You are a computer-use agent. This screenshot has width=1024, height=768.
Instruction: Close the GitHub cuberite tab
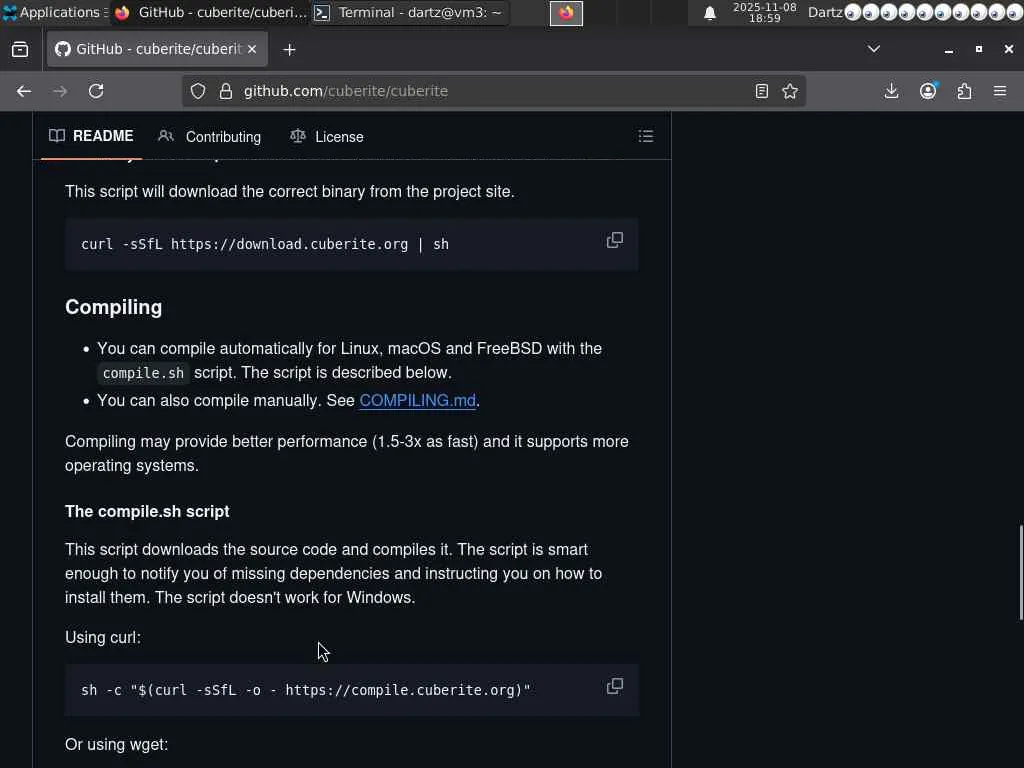(252, 50)
